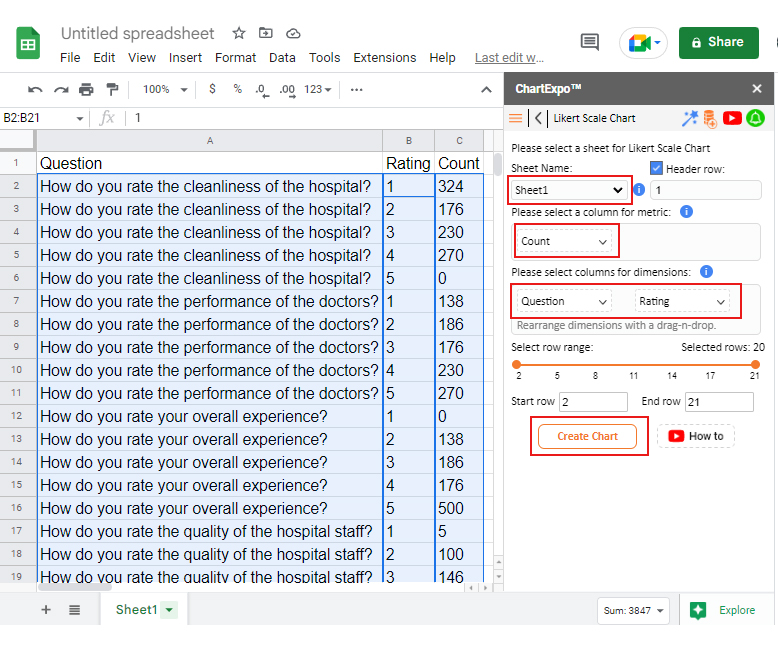Click the How to video button

coord(696,436)
